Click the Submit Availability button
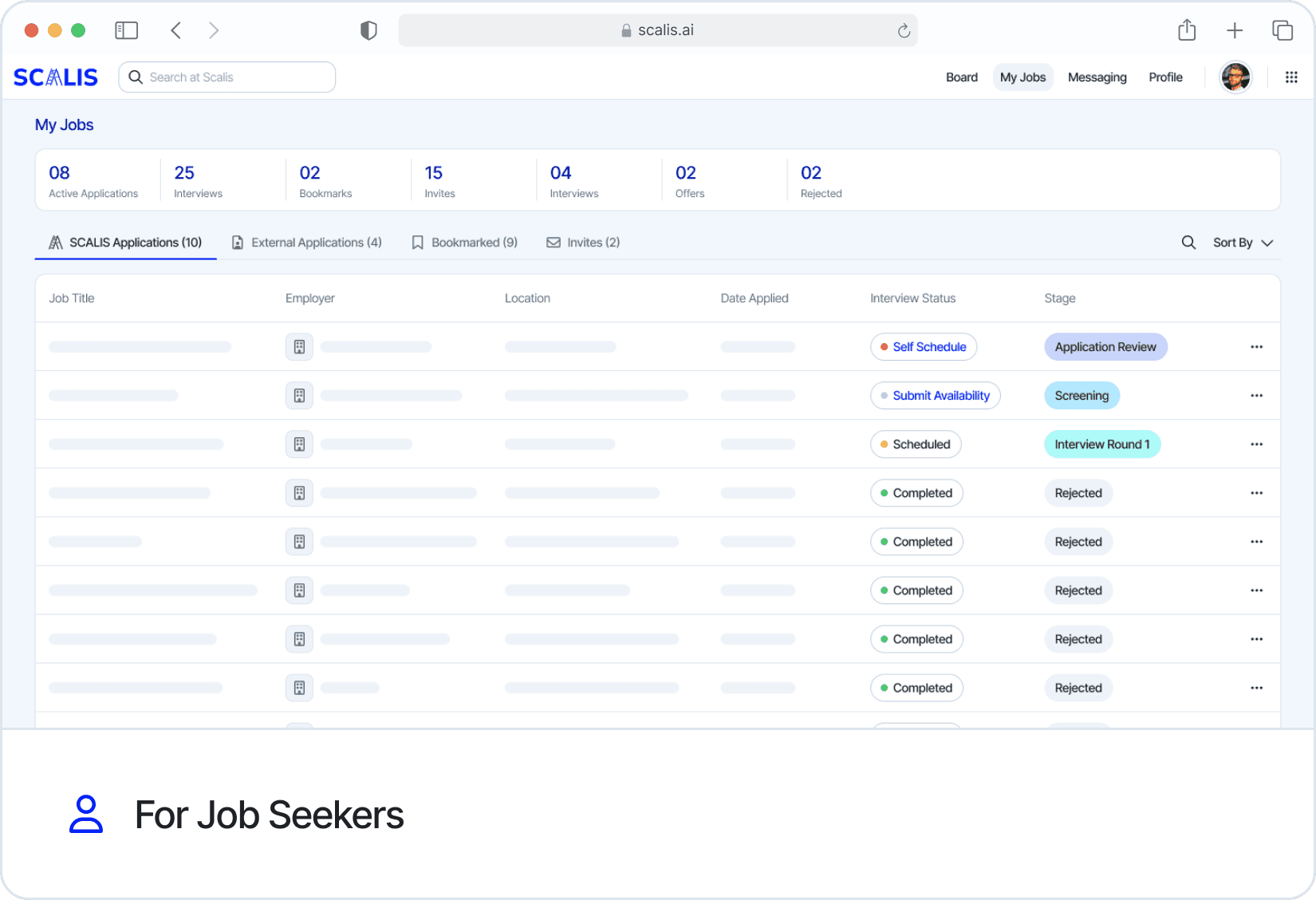Viewport: 1316px width, 900px height. click(935, 396)
